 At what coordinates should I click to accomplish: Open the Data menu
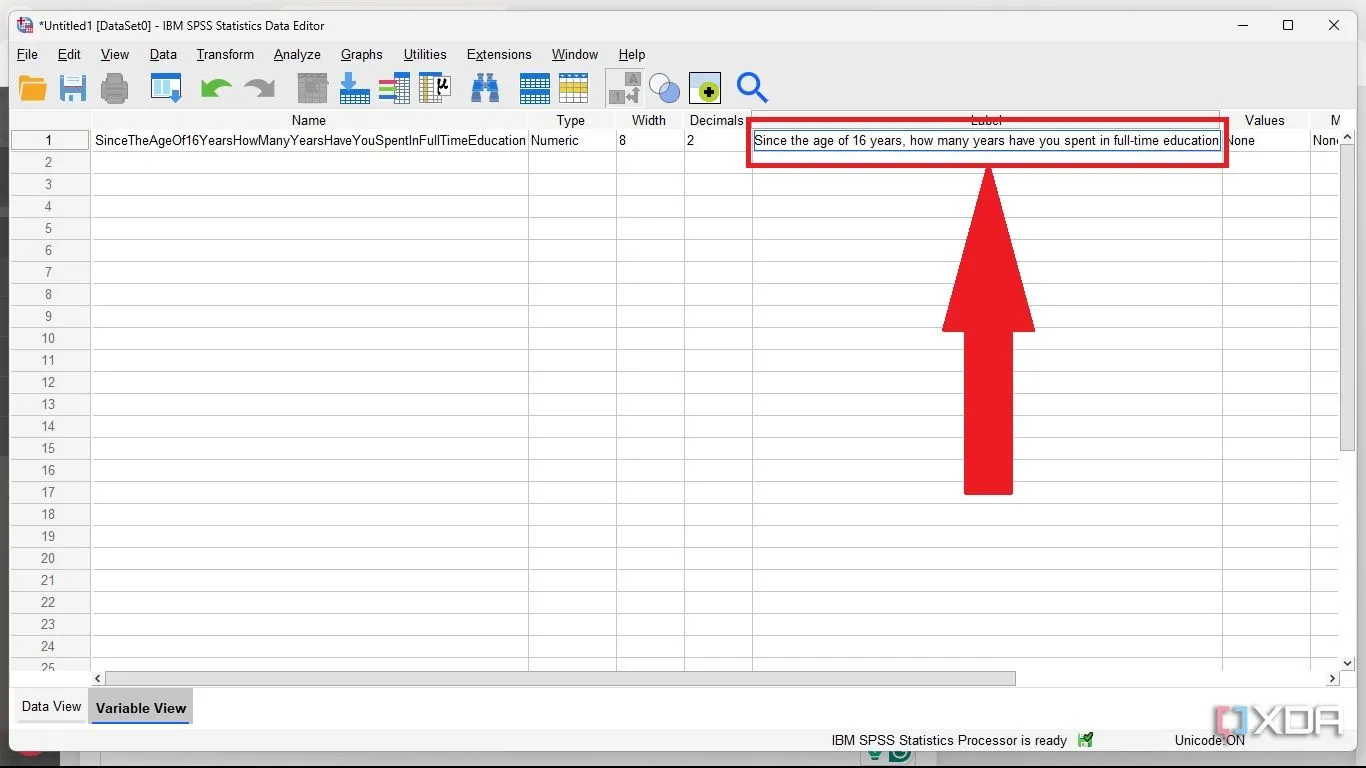(x=163, y=54)
